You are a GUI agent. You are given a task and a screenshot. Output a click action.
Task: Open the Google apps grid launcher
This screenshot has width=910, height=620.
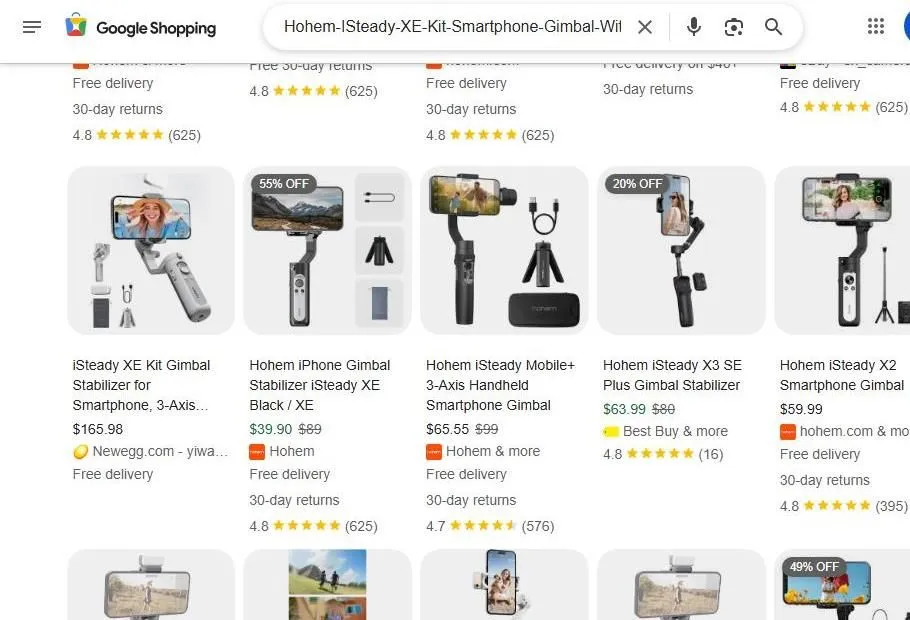(x=877, y=27)
